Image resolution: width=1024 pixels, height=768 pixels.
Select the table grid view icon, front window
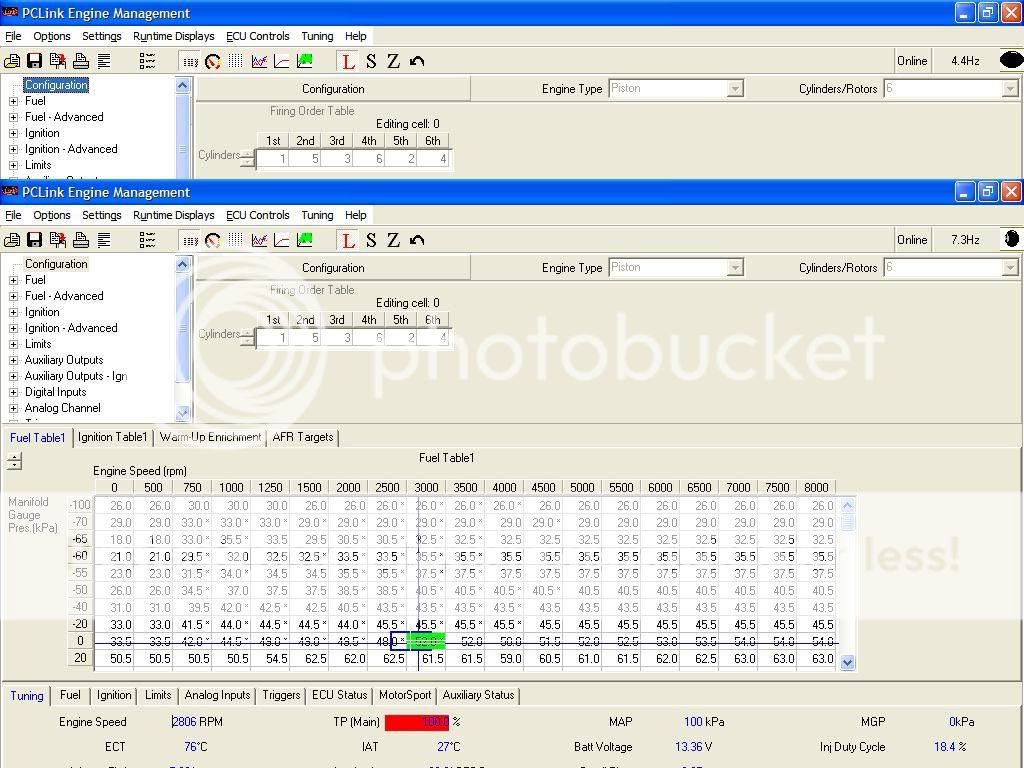point(190,240)
